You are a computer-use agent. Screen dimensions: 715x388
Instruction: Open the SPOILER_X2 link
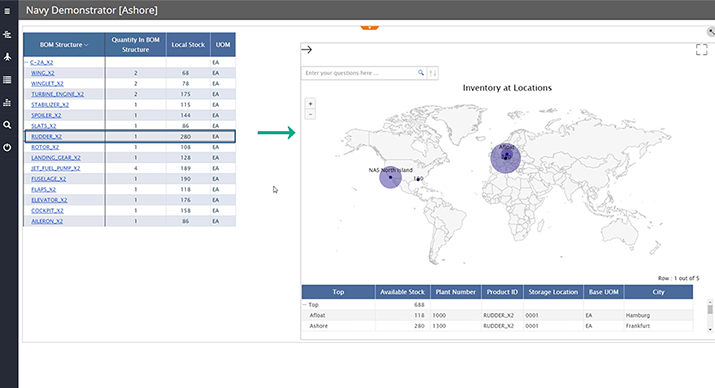[46, 115]
